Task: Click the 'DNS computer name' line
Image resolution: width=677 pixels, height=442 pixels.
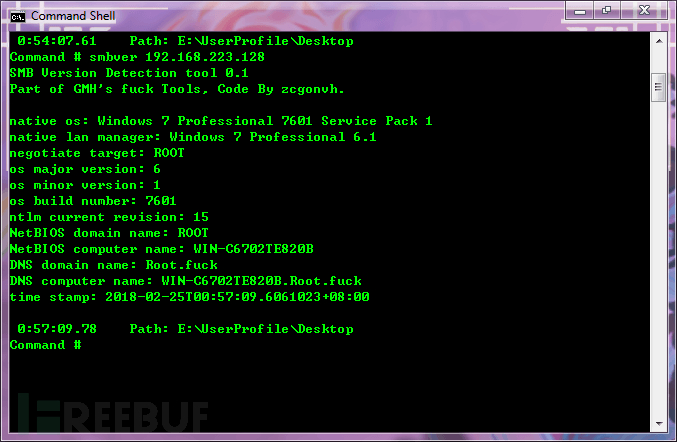Action: pyautogui.click(x=186, y=281)
